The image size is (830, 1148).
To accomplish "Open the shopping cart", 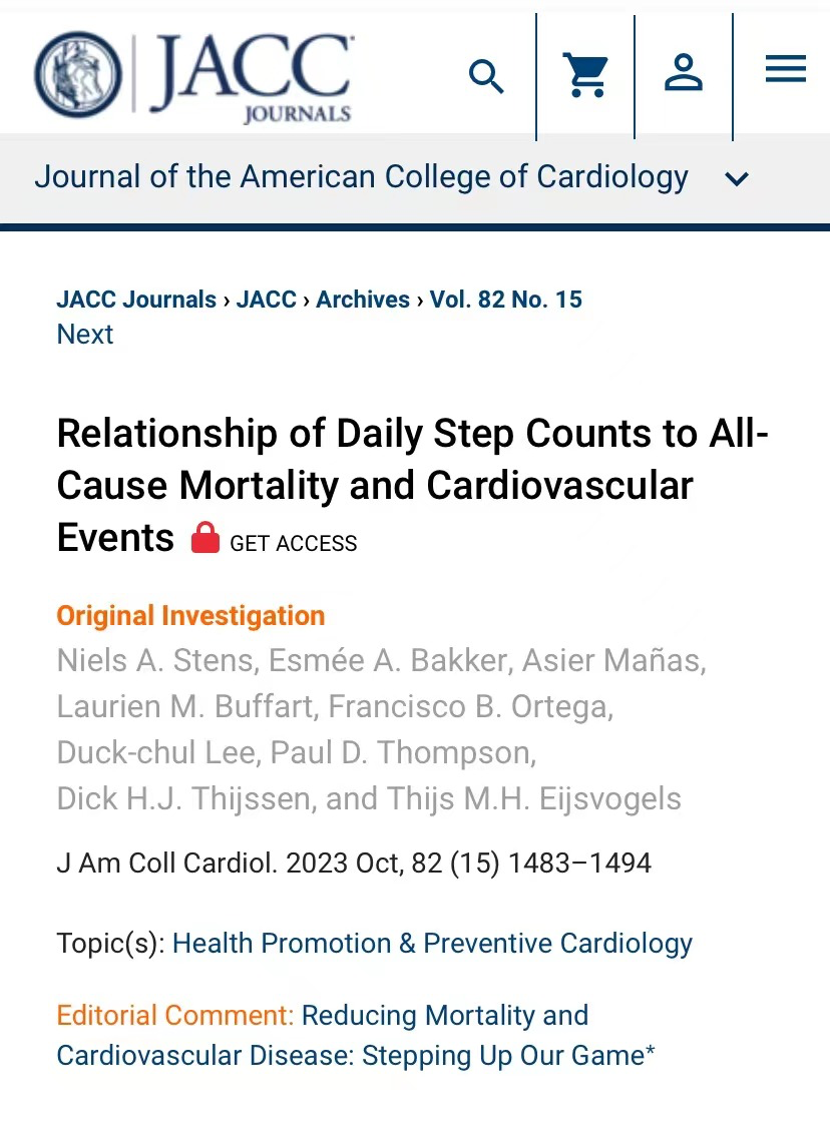I will coord(586,75).
